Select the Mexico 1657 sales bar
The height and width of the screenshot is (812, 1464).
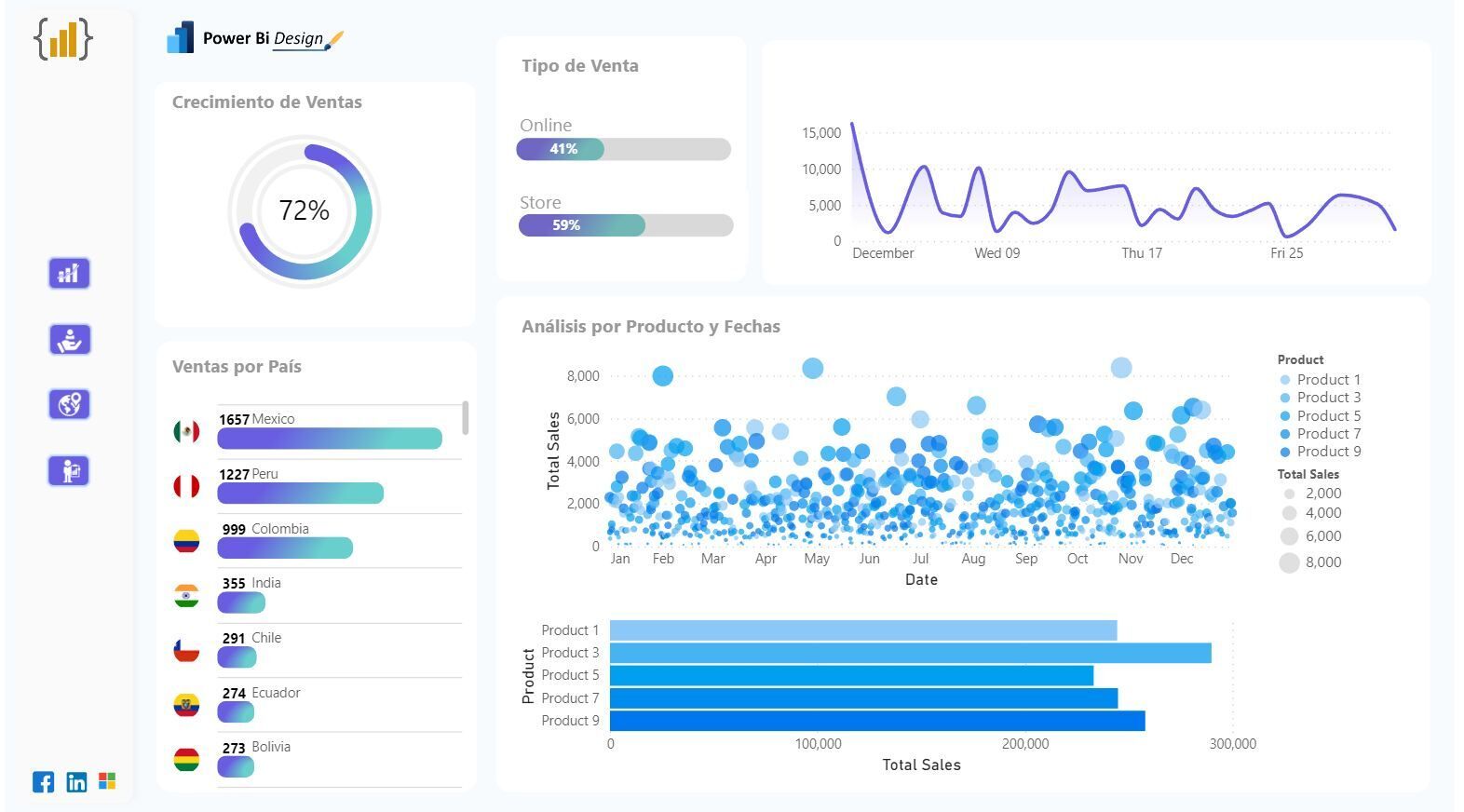(x=330, y=439)
